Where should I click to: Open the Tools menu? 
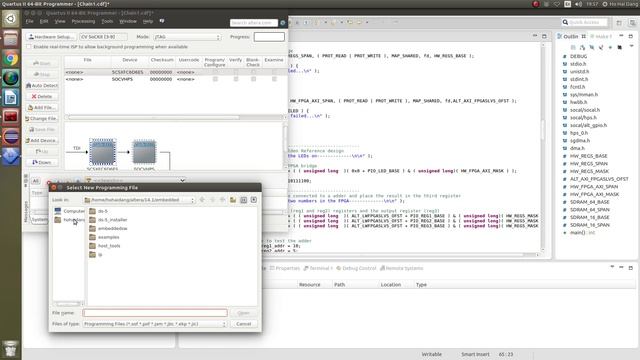pos(107,21)
